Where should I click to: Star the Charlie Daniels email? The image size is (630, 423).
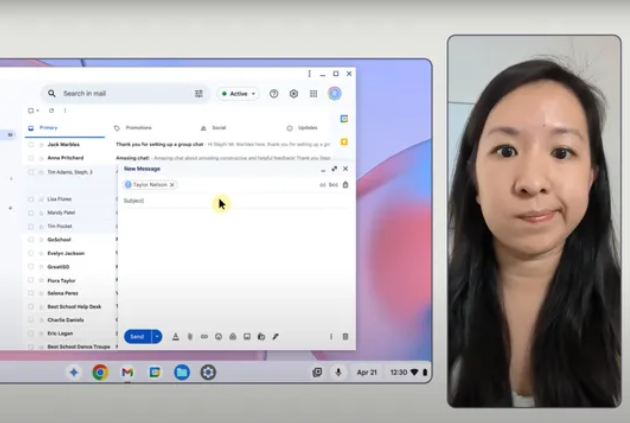click(x=41, y=320)
